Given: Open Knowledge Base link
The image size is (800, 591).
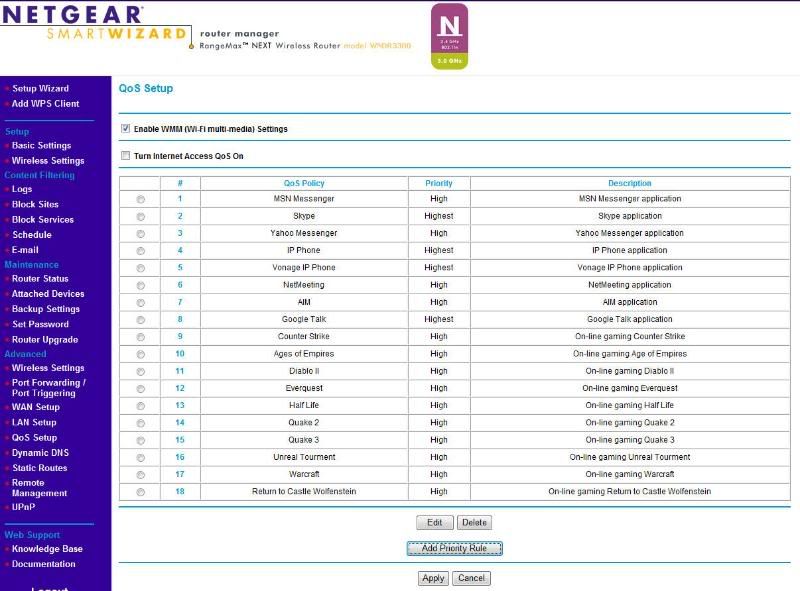Looking at the screenshot, I should coord(47,549).
